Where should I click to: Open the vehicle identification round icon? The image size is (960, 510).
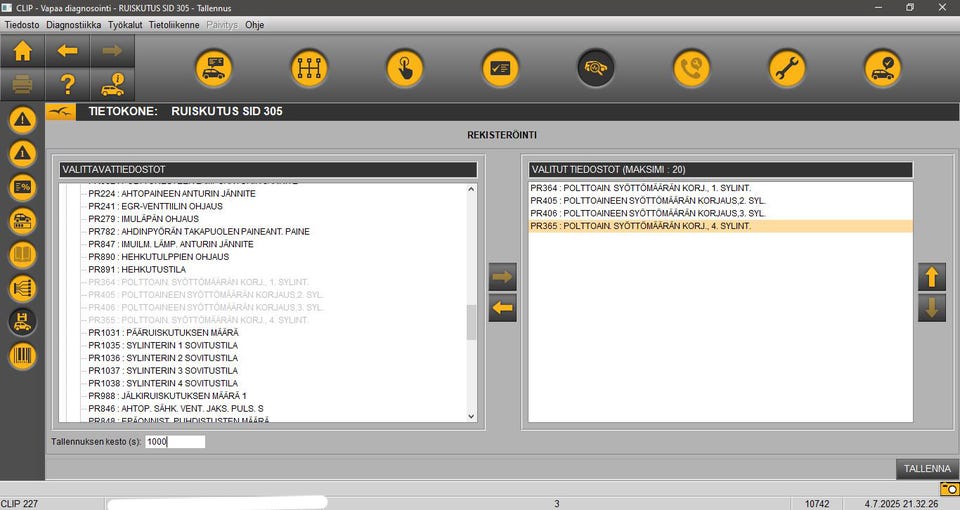point(214,68)
